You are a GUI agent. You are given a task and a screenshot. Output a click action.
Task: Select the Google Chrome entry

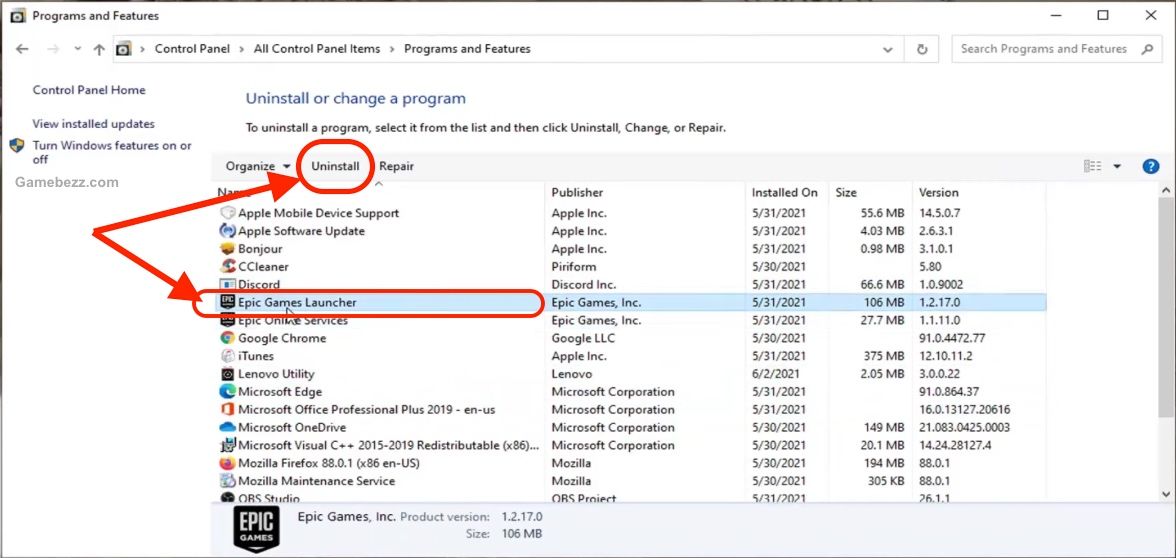click(282, 338)
